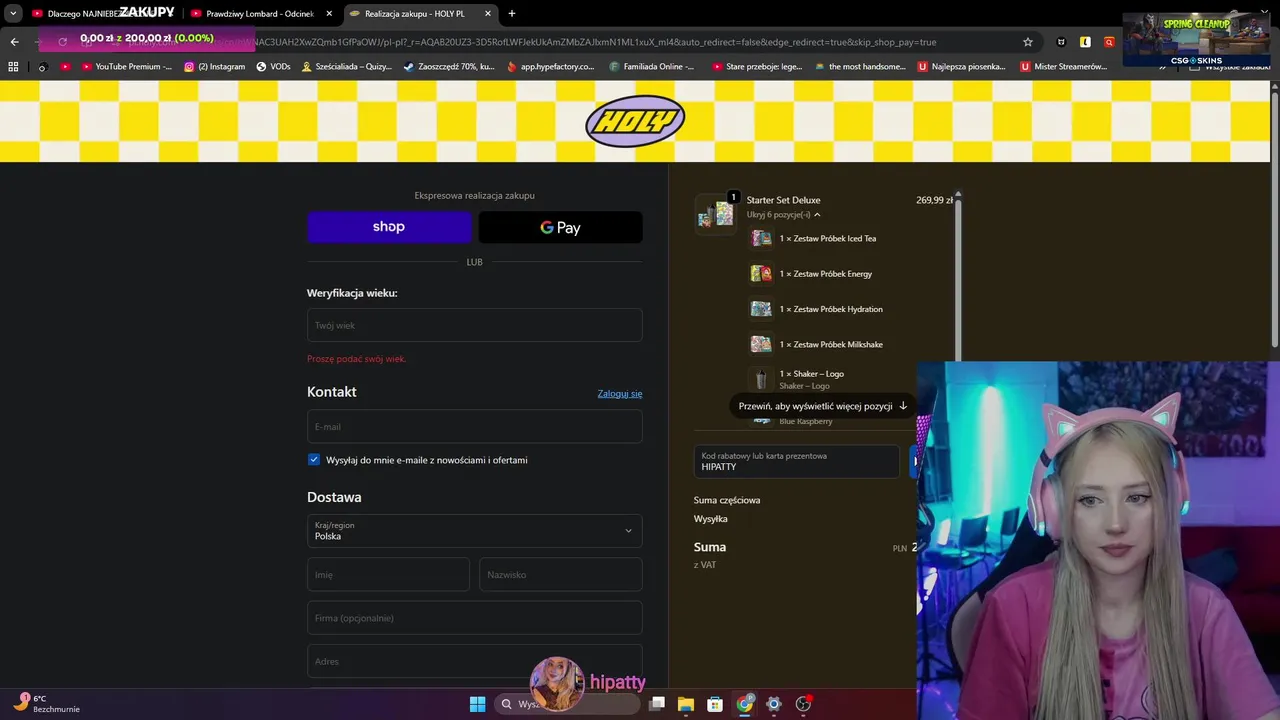The image size is (1280, 720).
Task: Click the Imię input field
Action: (x=388, y=574)
